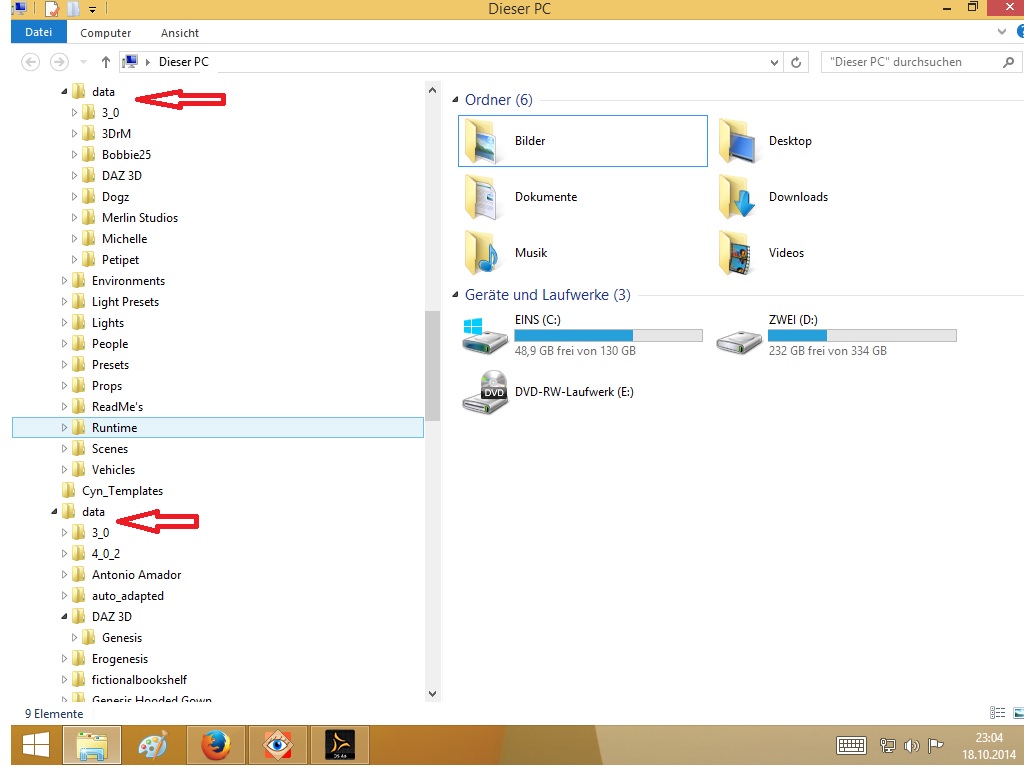Select the DVD-RW-Laufwerk (E:) drive icon

pyautogui.click(x=485, y=392)
